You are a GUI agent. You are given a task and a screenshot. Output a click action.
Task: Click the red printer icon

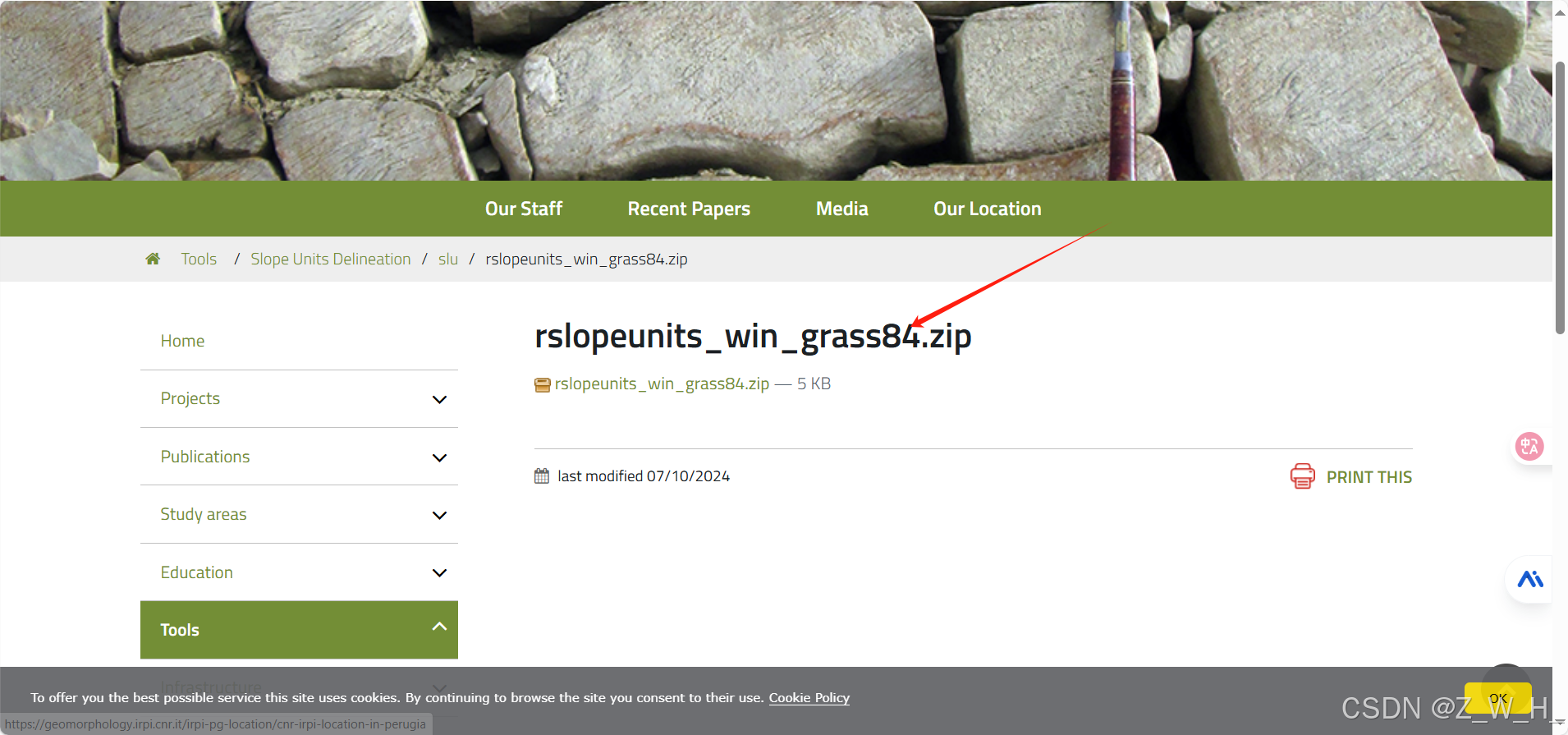pos(1303,476)
